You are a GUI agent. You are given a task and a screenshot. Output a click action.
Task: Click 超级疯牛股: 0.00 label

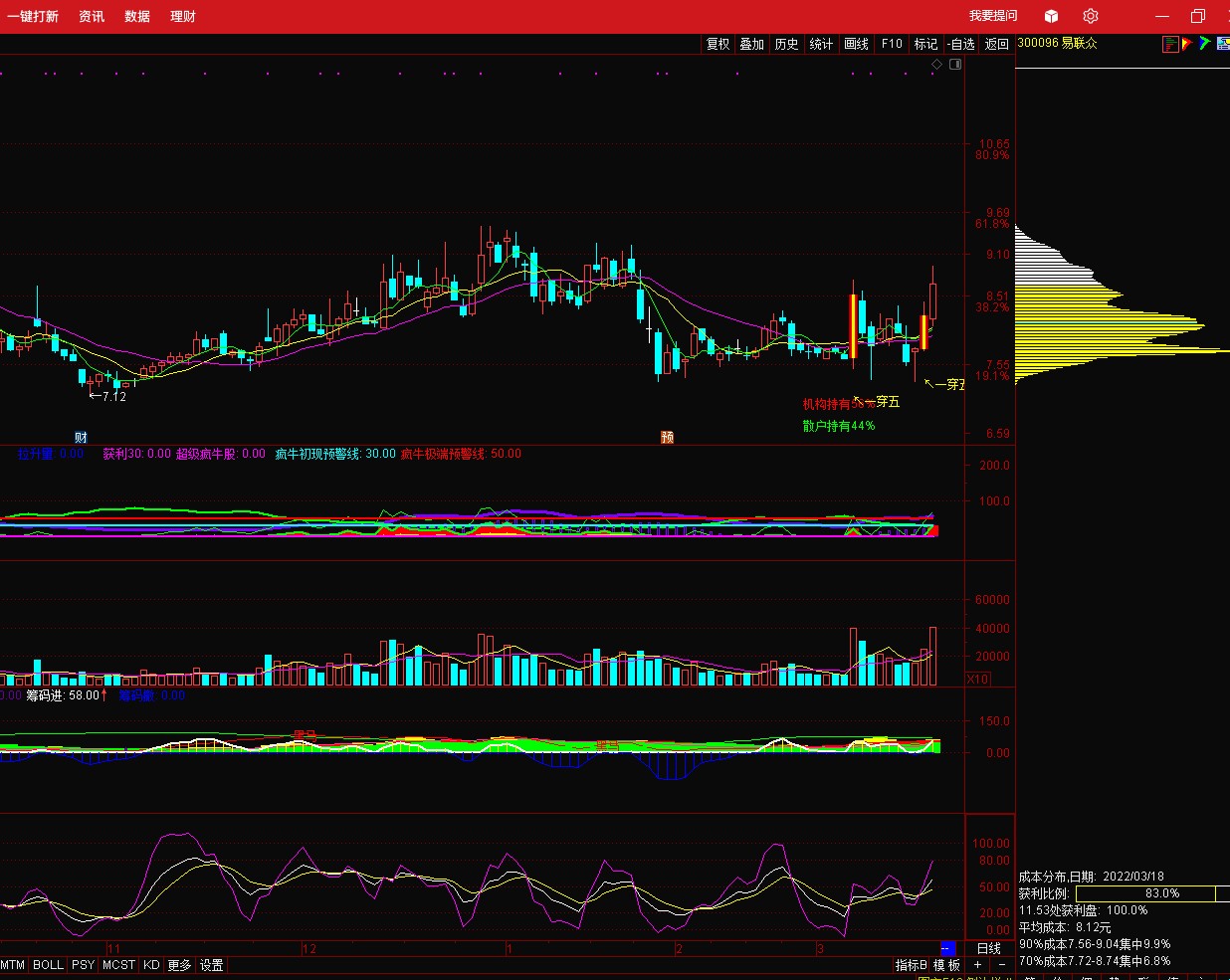221,454
